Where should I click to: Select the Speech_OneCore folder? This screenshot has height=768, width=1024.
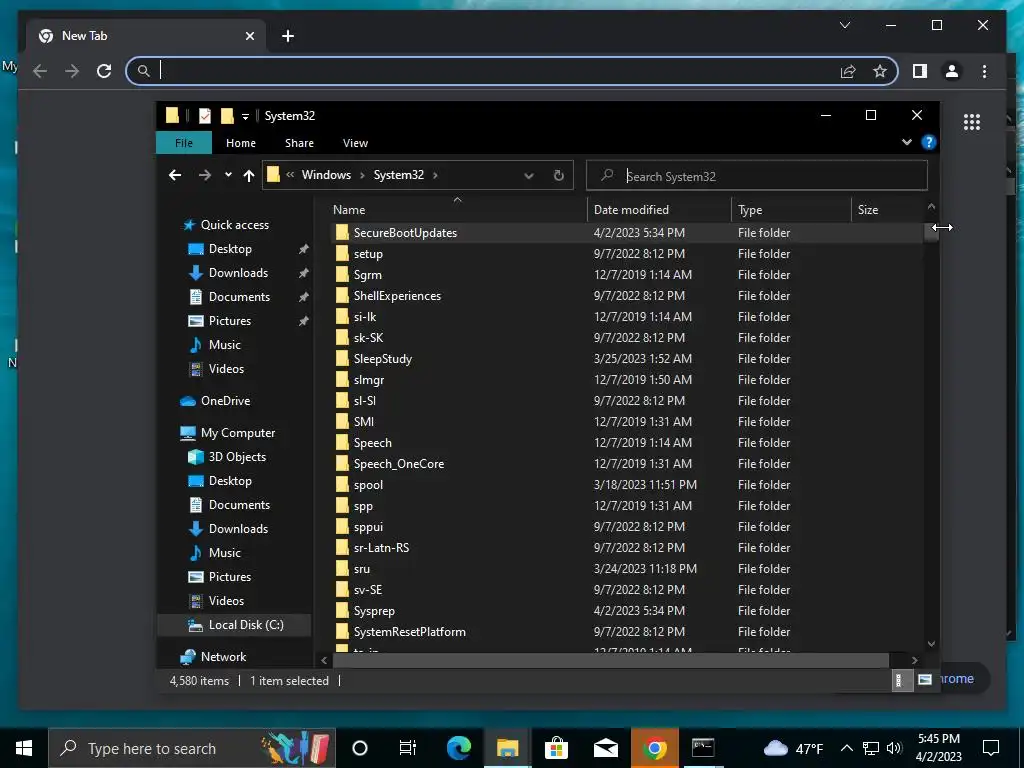(x=398, y=464)
